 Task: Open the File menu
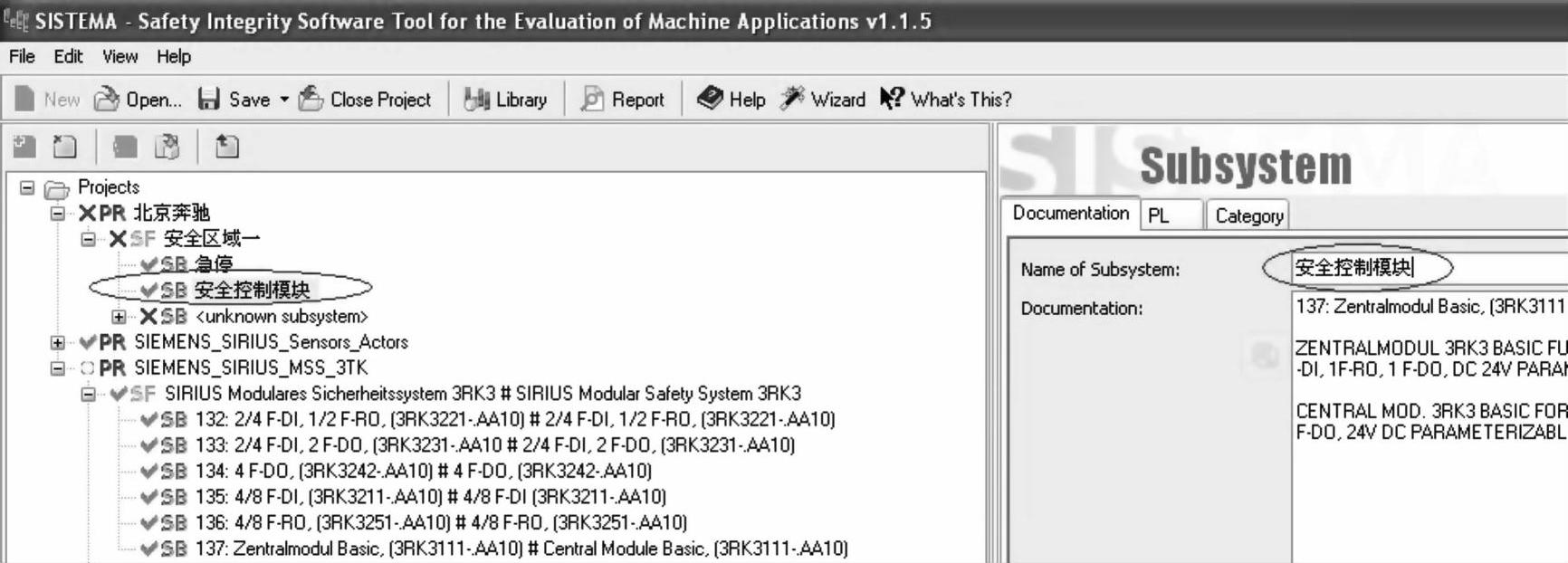pyautogui.click(x=22, y=56)
